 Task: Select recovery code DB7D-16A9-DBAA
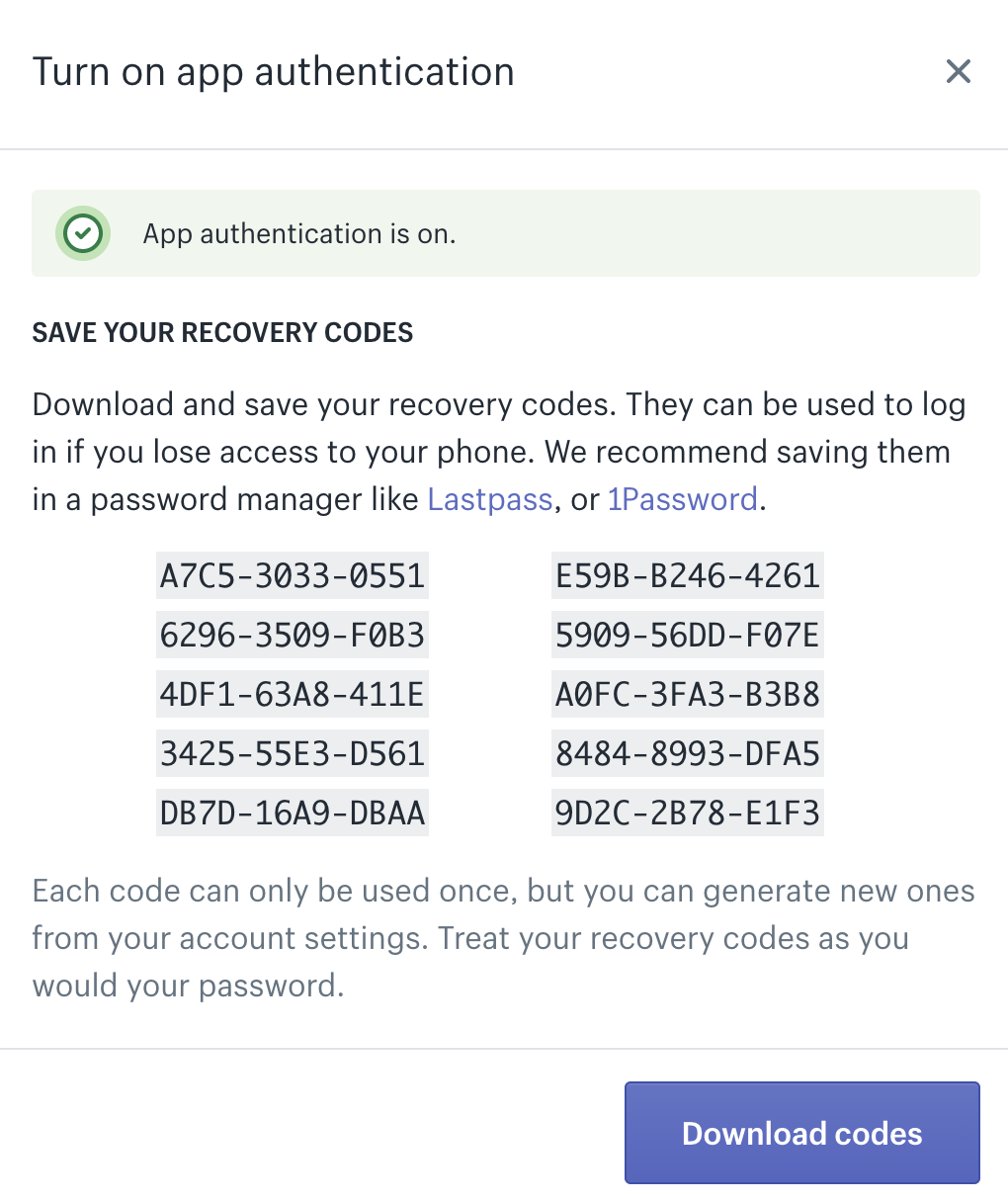click(x=292, y=814)
